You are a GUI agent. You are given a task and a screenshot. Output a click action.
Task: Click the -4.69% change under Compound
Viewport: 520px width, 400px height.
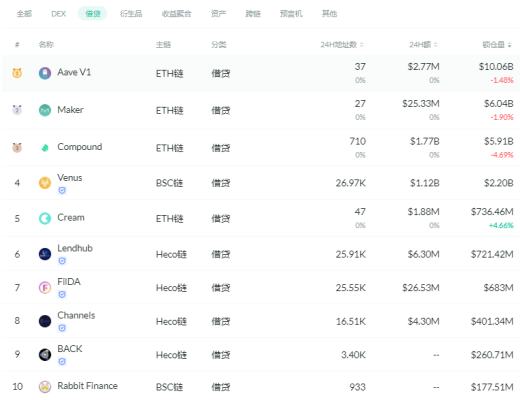502,155
